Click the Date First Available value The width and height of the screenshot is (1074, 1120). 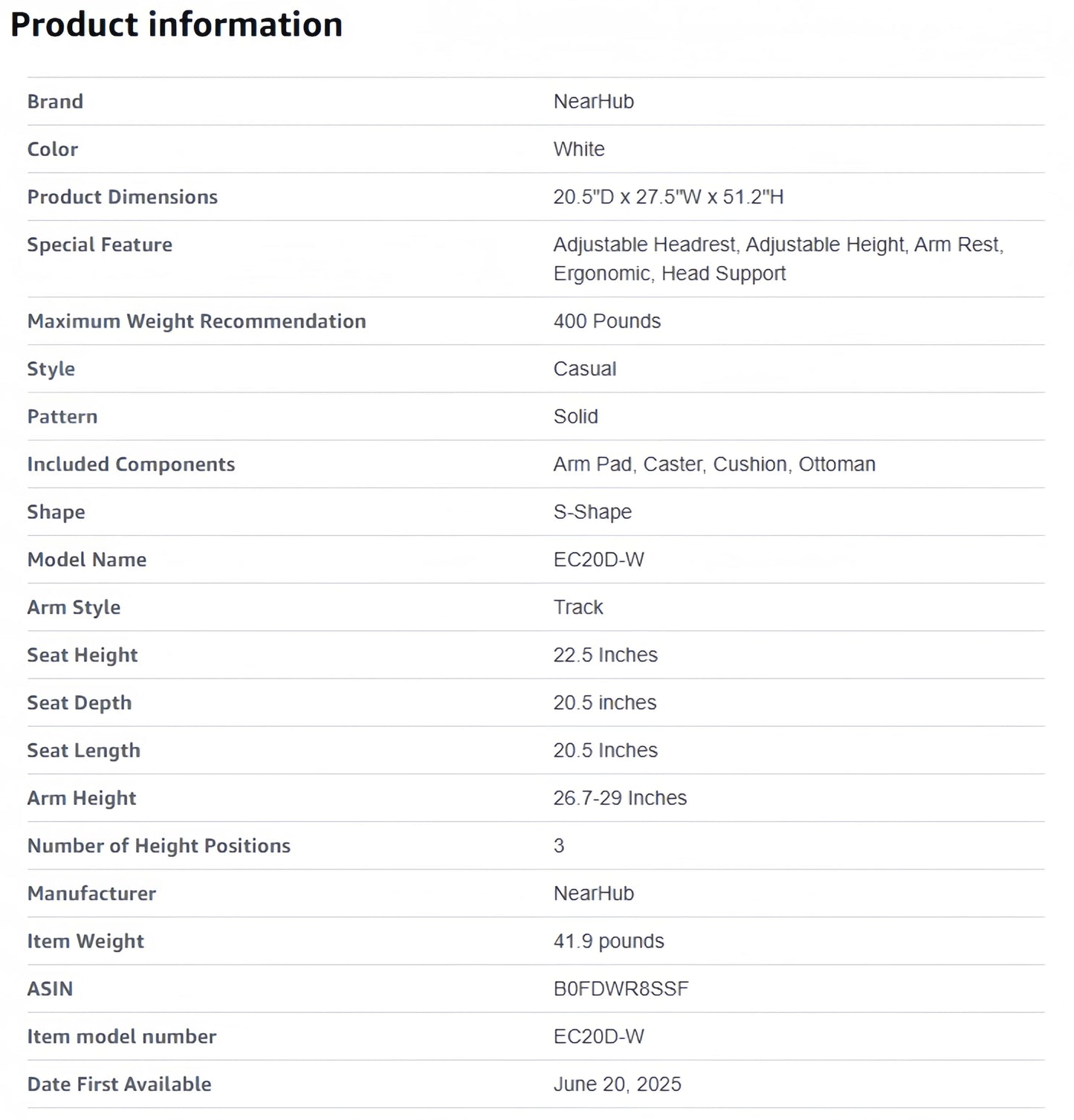pyautogui.click(x=617, y=1084)
